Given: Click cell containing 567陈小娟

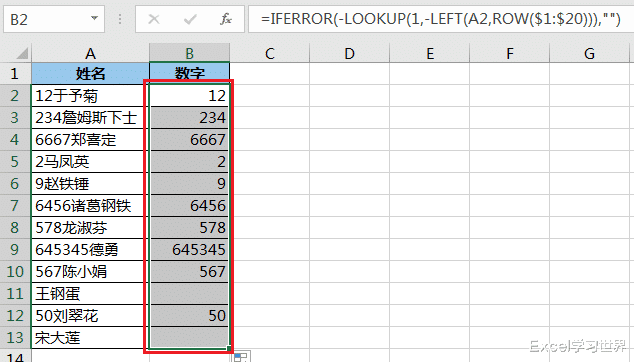Looking at the screenshot, I should click(90, 271).
